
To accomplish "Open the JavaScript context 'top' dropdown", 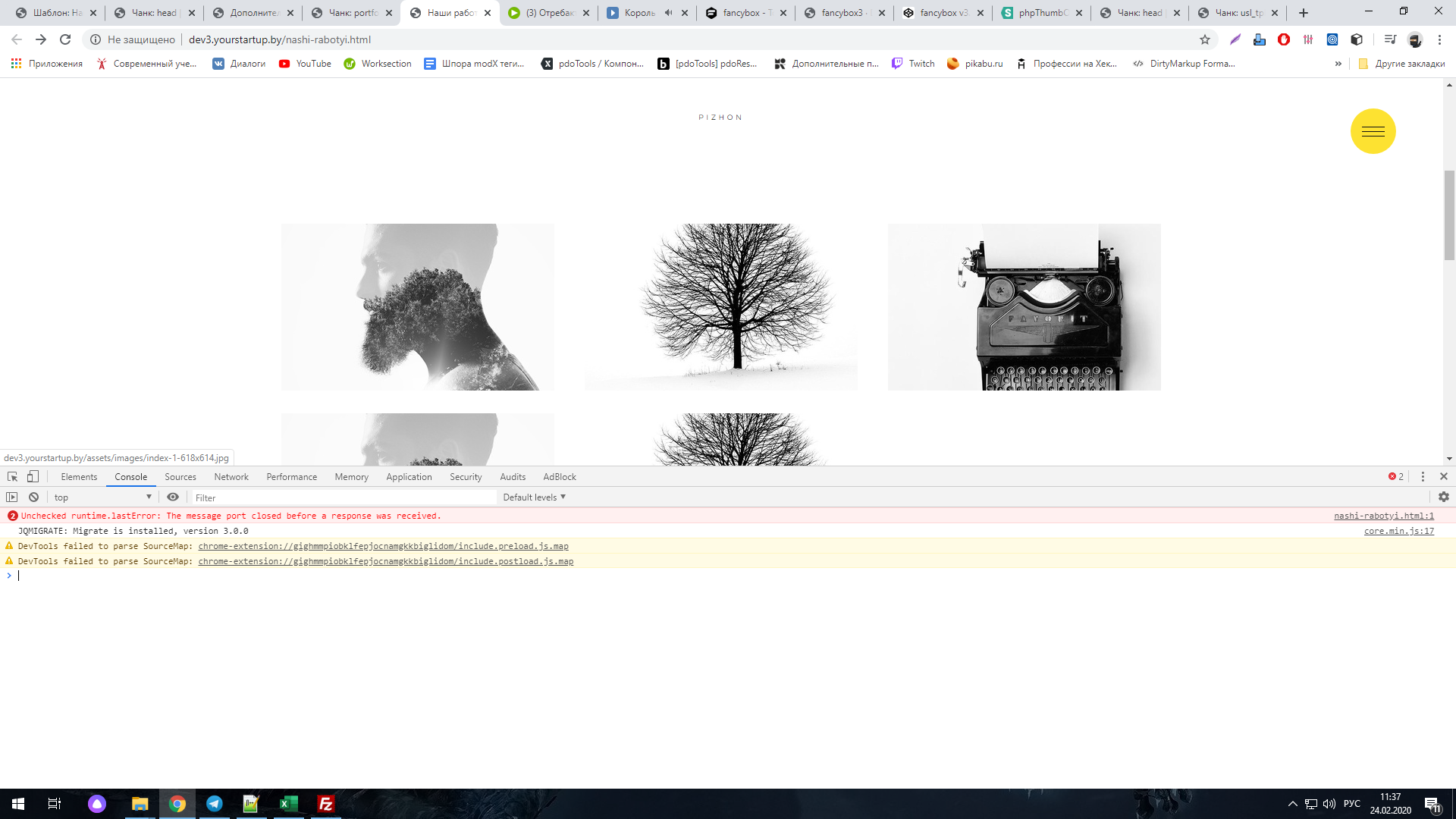I will 102,497.
